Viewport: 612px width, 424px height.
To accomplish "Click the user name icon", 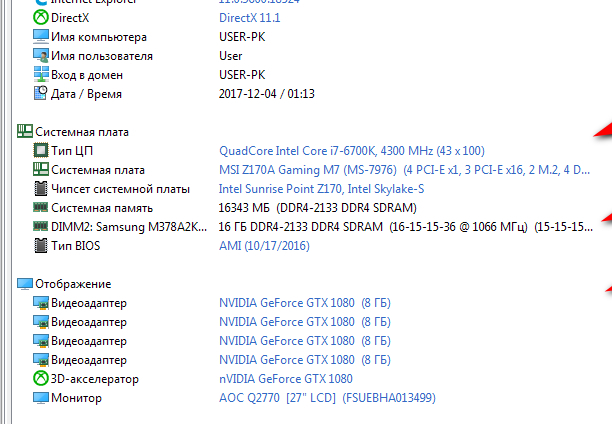I will tap(41, 55).
